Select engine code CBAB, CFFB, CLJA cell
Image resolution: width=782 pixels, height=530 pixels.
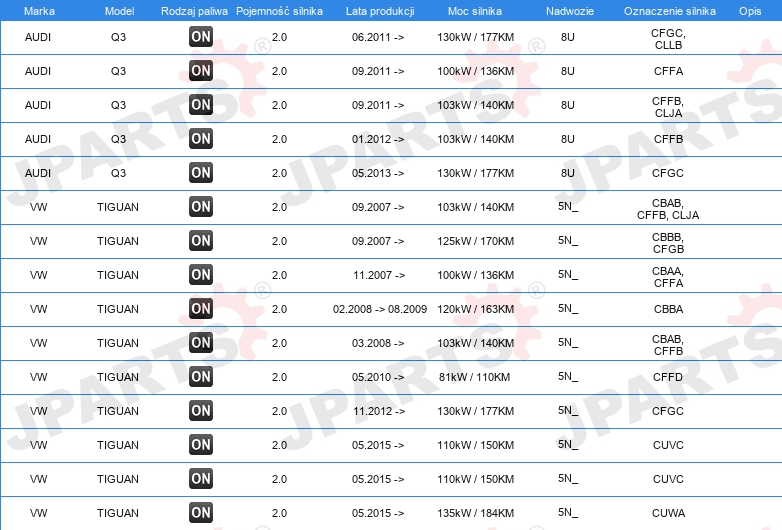pyautogui.click(x=668, y=209)
